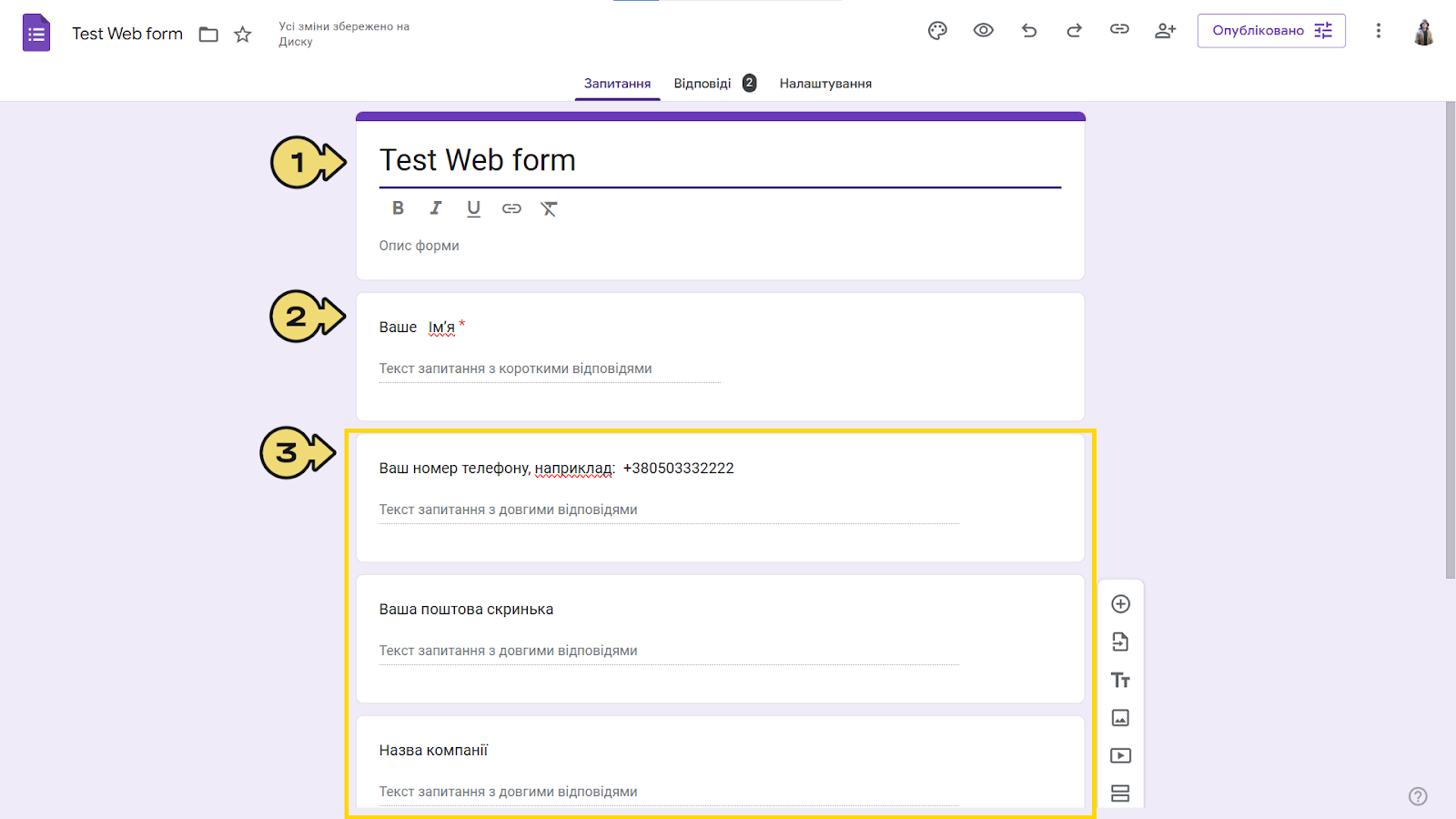Star the Test Web form
The image size is (1456, 819).
click(x=242, y=35)
